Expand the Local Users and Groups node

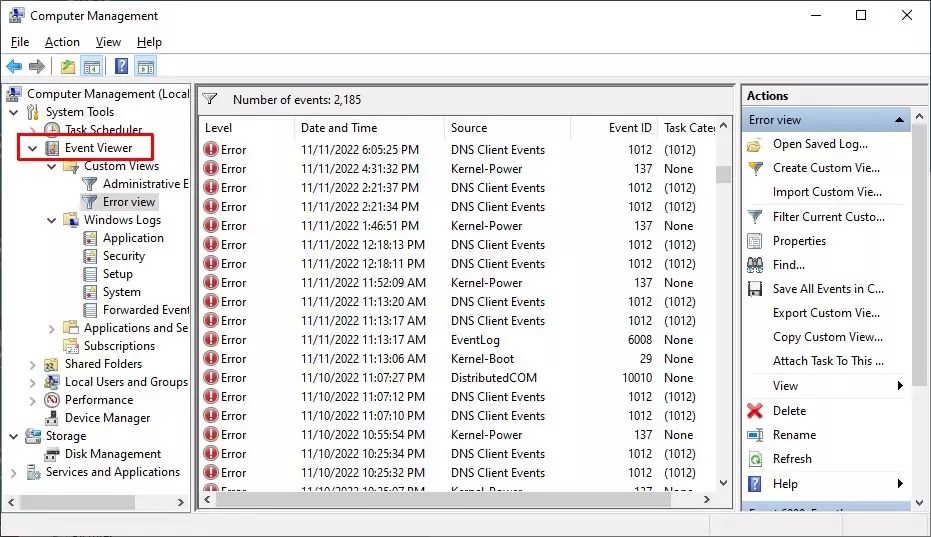pos(33,382)
